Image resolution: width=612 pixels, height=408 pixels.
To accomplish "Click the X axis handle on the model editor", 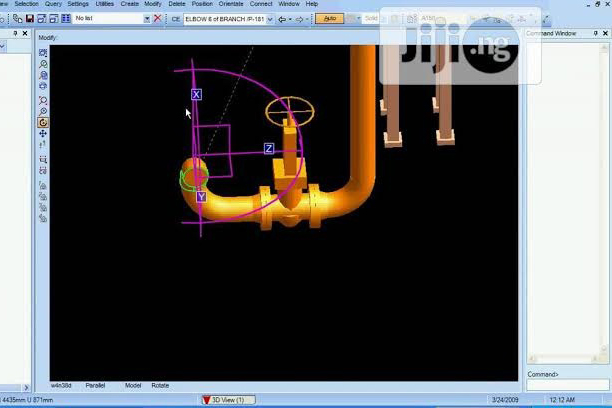I will click(x=196, y=94).
